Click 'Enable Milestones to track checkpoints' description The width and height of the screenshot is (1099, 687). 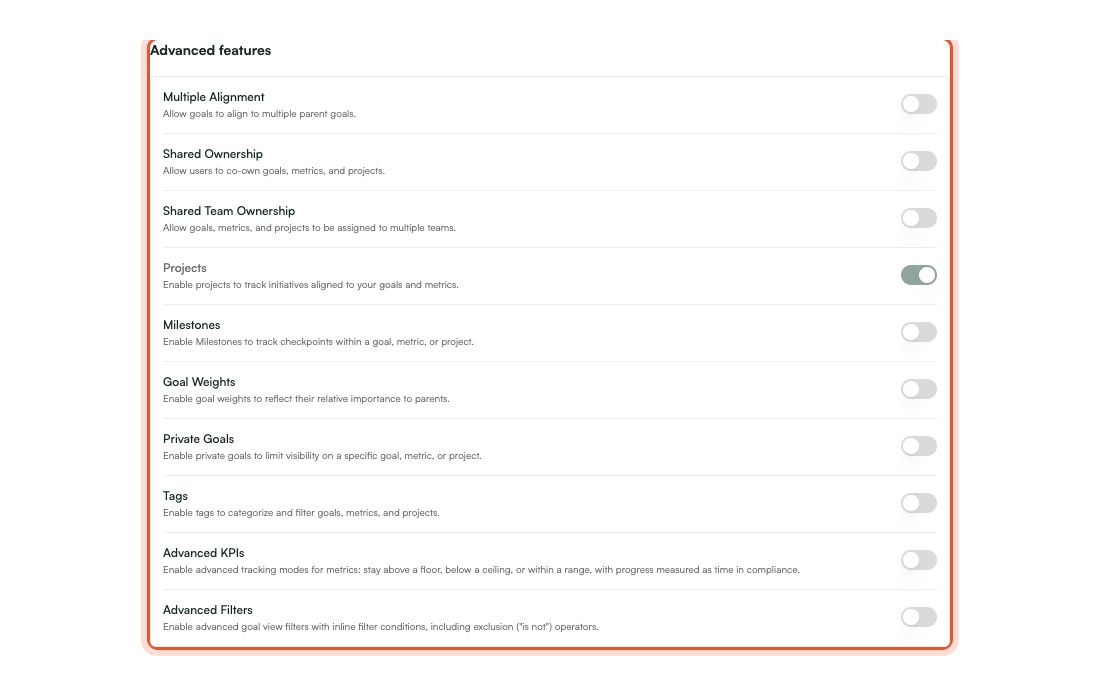click(318, 342)
